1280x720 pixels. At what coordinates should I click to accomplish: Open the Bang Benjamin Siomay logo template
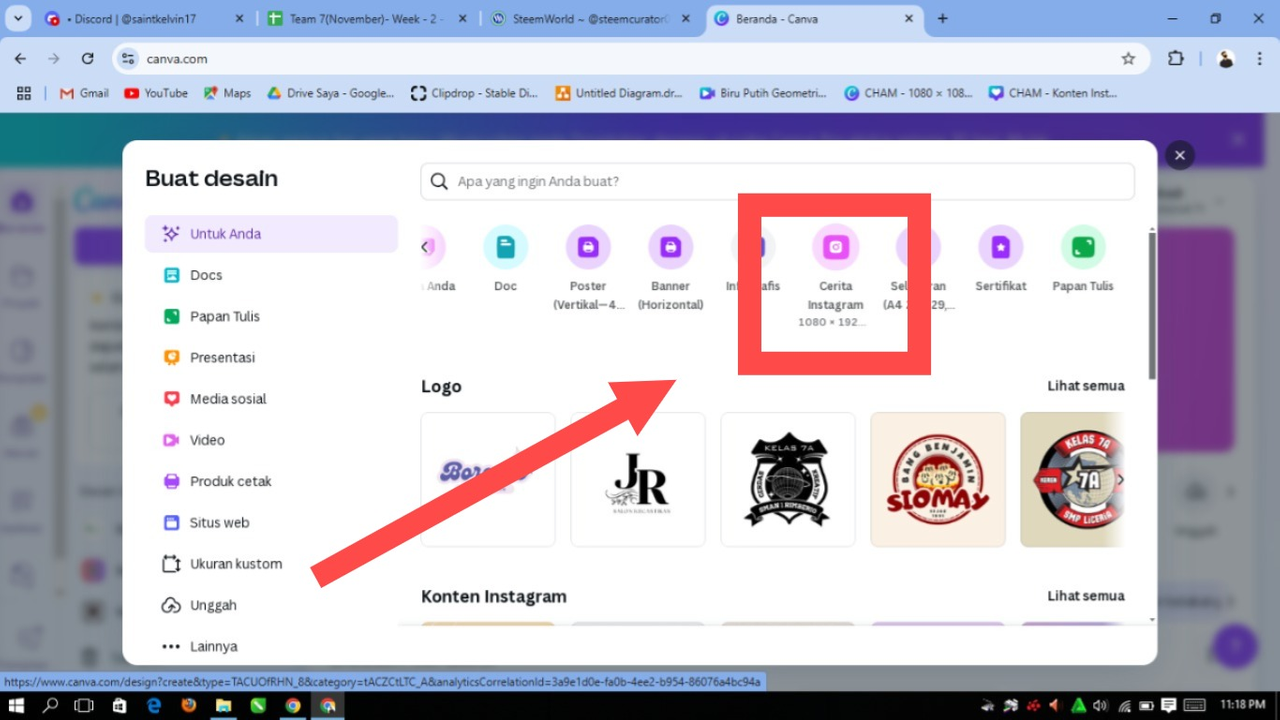click(938, 480)
